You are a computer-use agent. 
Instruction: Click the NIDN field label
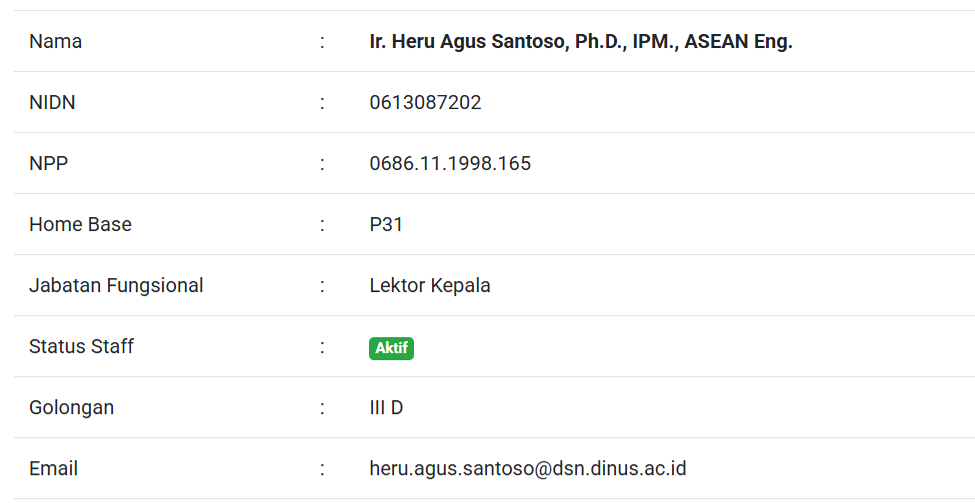(x=52, y=103)
